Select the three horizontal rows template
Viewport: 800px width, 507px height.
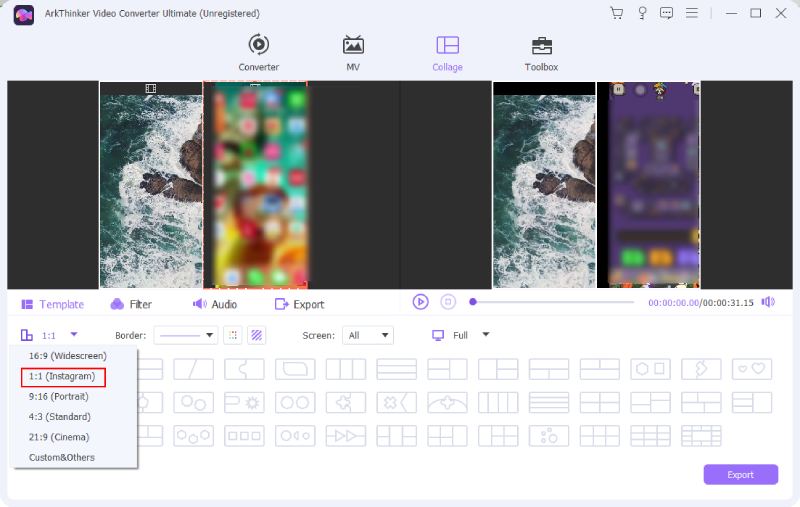tap(396, 369)
